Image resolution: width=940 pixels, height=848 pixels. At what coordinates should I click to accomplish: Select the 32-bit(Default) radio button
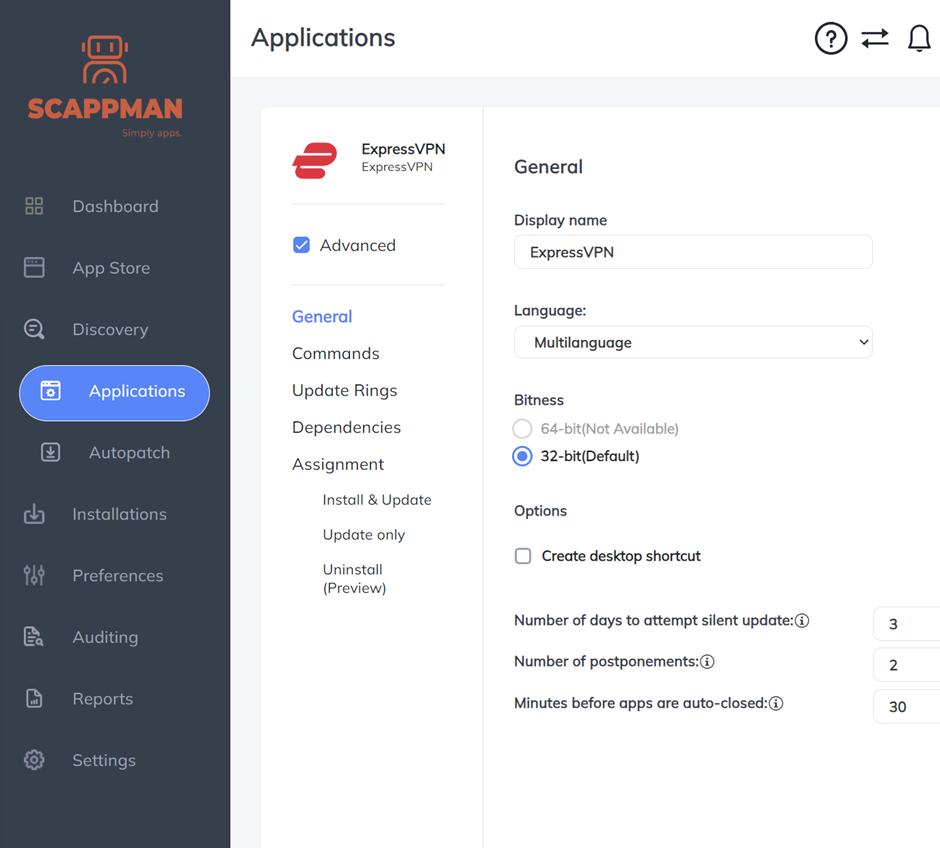click(522, 456)
